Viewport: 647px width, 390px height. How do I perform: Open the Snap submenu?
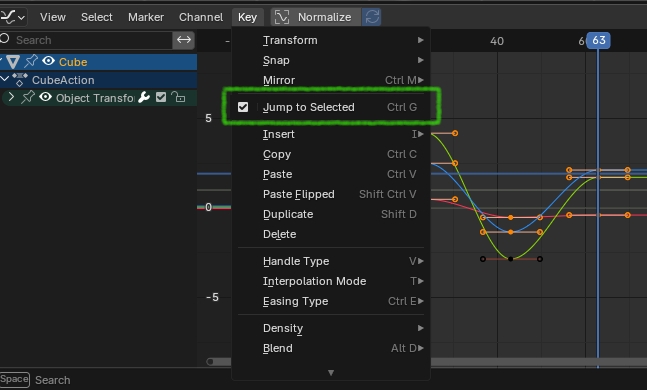coord(331,60)
